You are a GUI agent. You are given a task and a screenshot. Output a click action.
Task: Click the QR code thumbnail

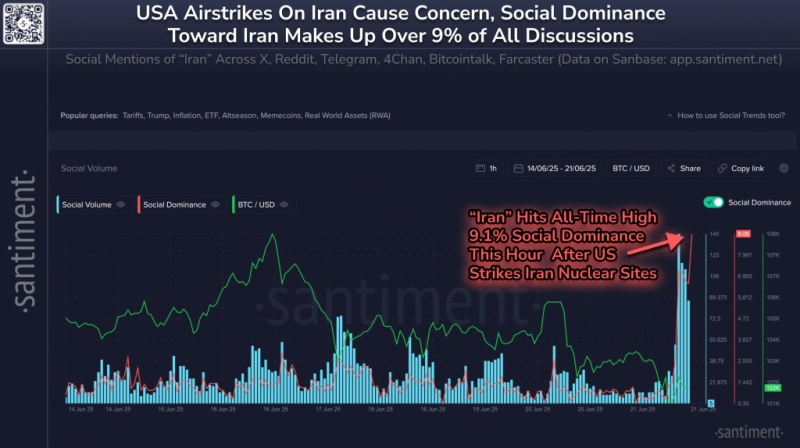[23, 23]
